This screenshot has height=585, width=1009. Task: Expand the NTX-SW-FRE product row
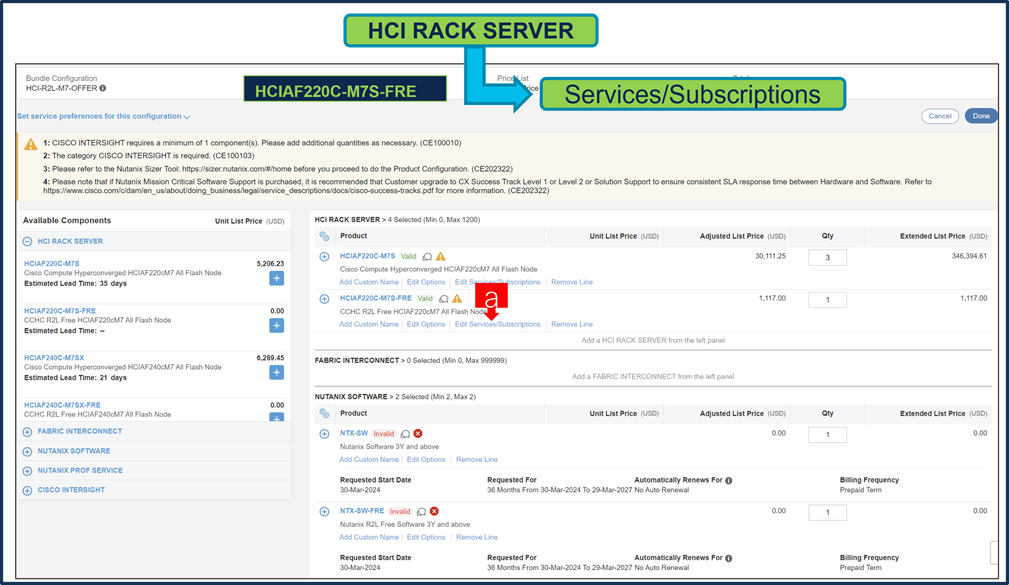tap(324, 512)
